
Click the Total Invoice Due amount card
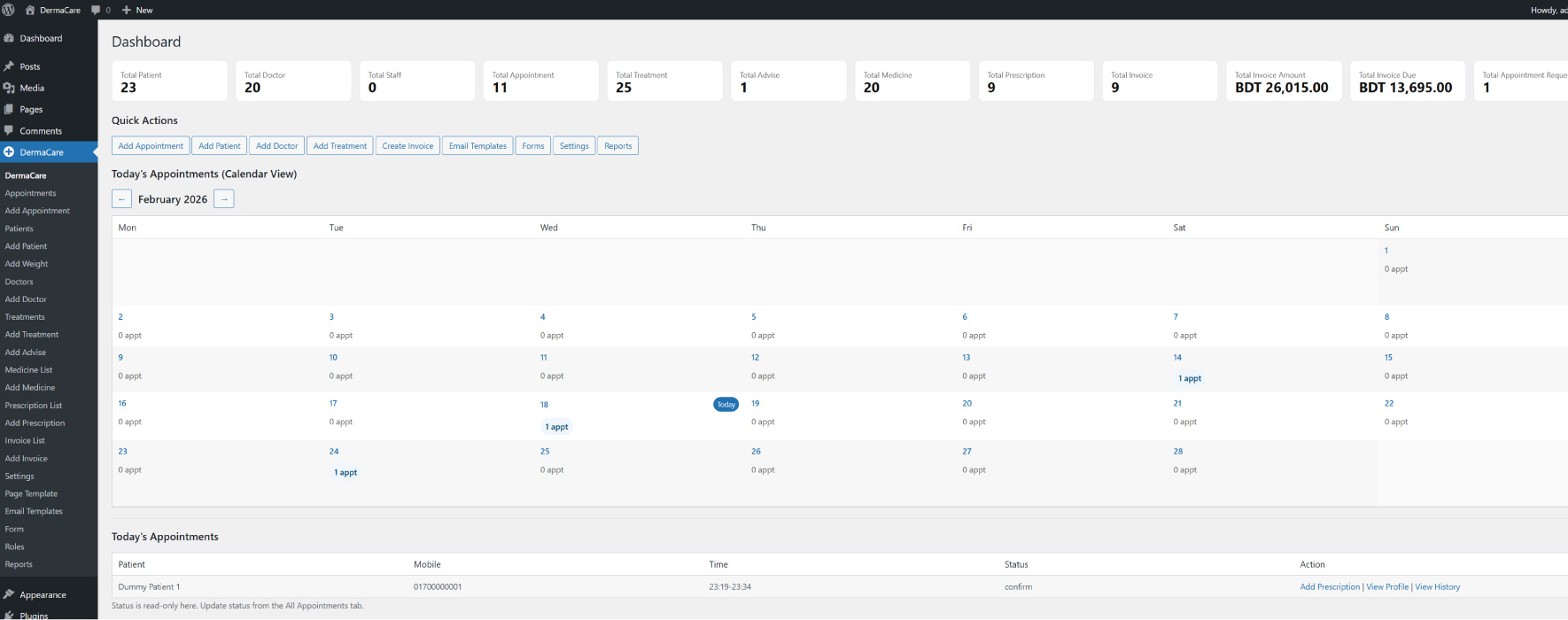coord(1408,81)
